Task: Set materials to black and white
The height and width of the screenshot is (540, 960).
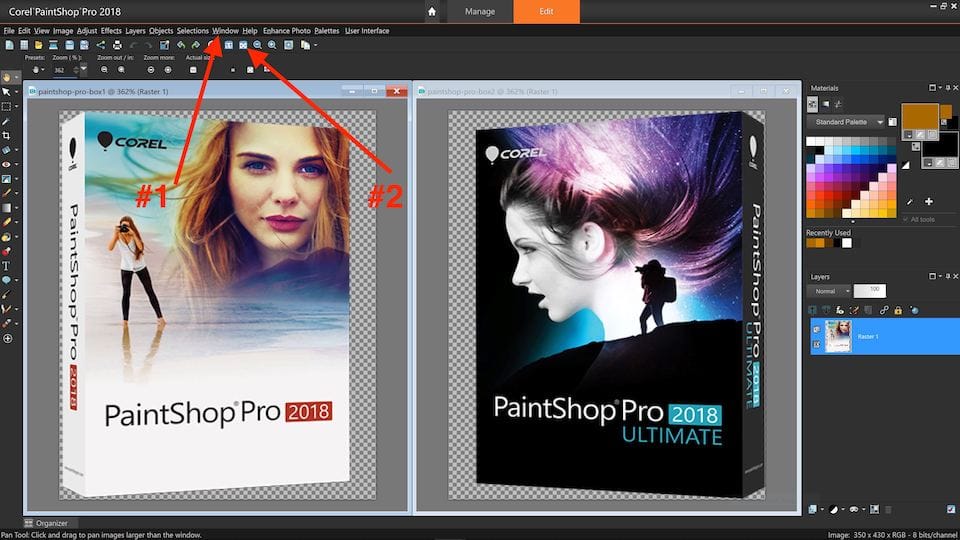Action: coord(906,165)
